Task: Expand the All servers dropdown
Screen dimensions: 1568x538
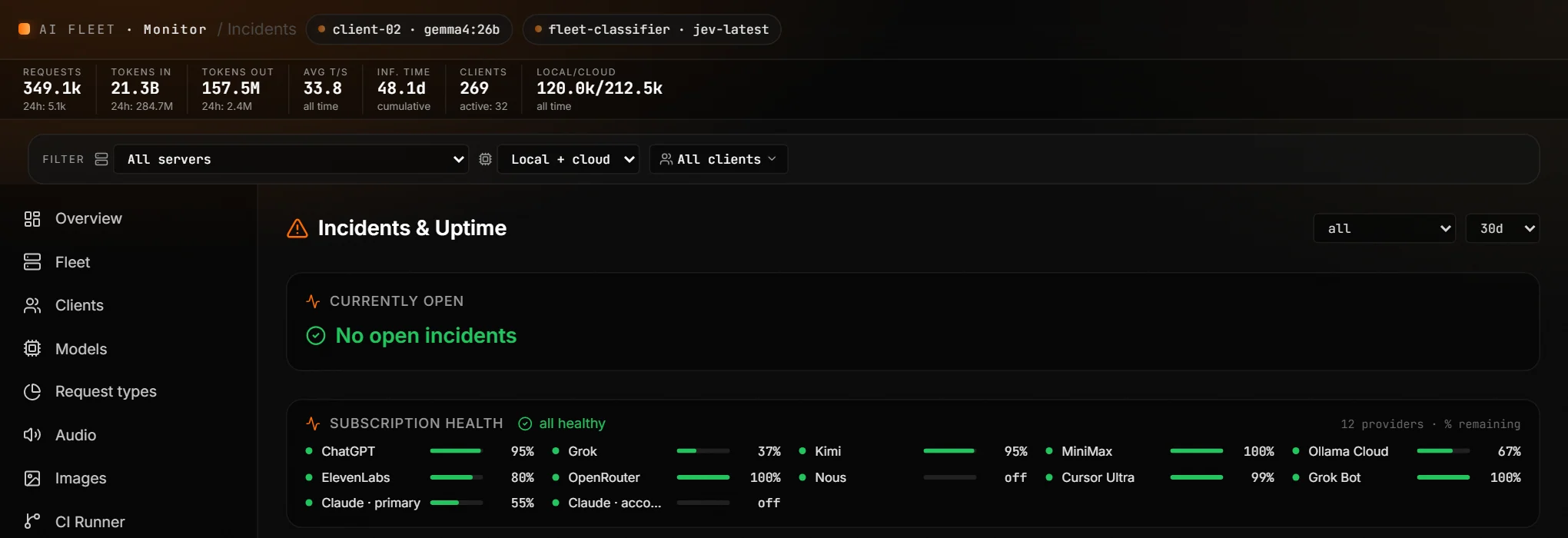Action: (x=291, y=159)
